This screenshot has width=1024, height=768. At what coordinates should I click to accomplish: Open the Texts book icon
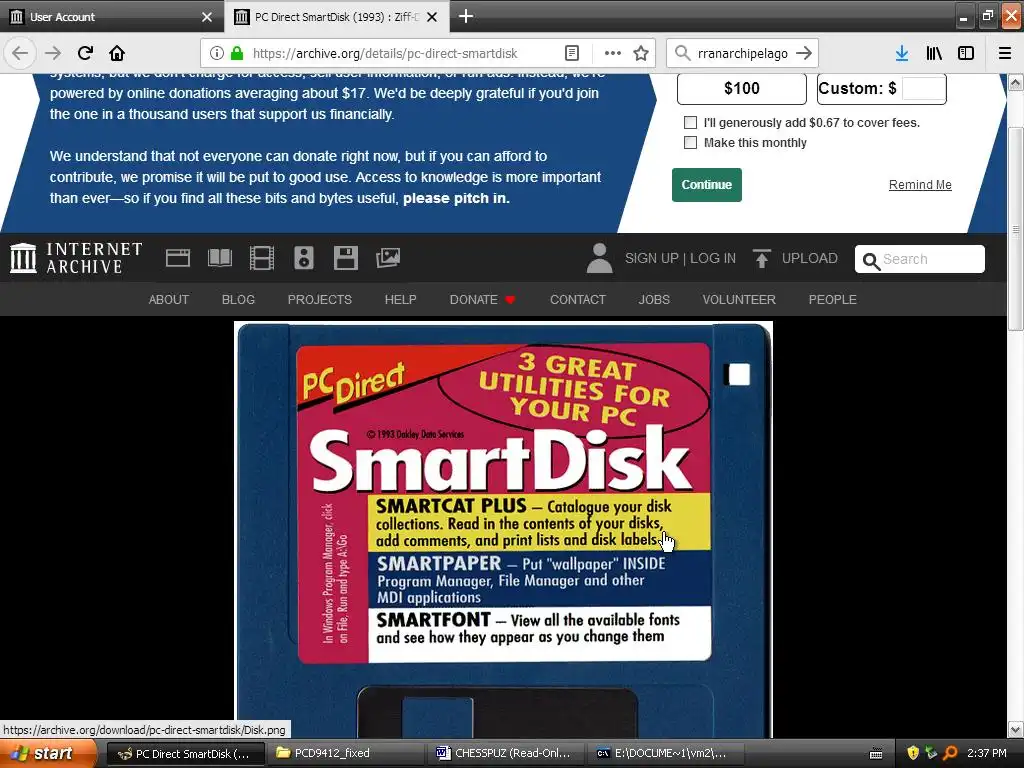click(220, 258)
